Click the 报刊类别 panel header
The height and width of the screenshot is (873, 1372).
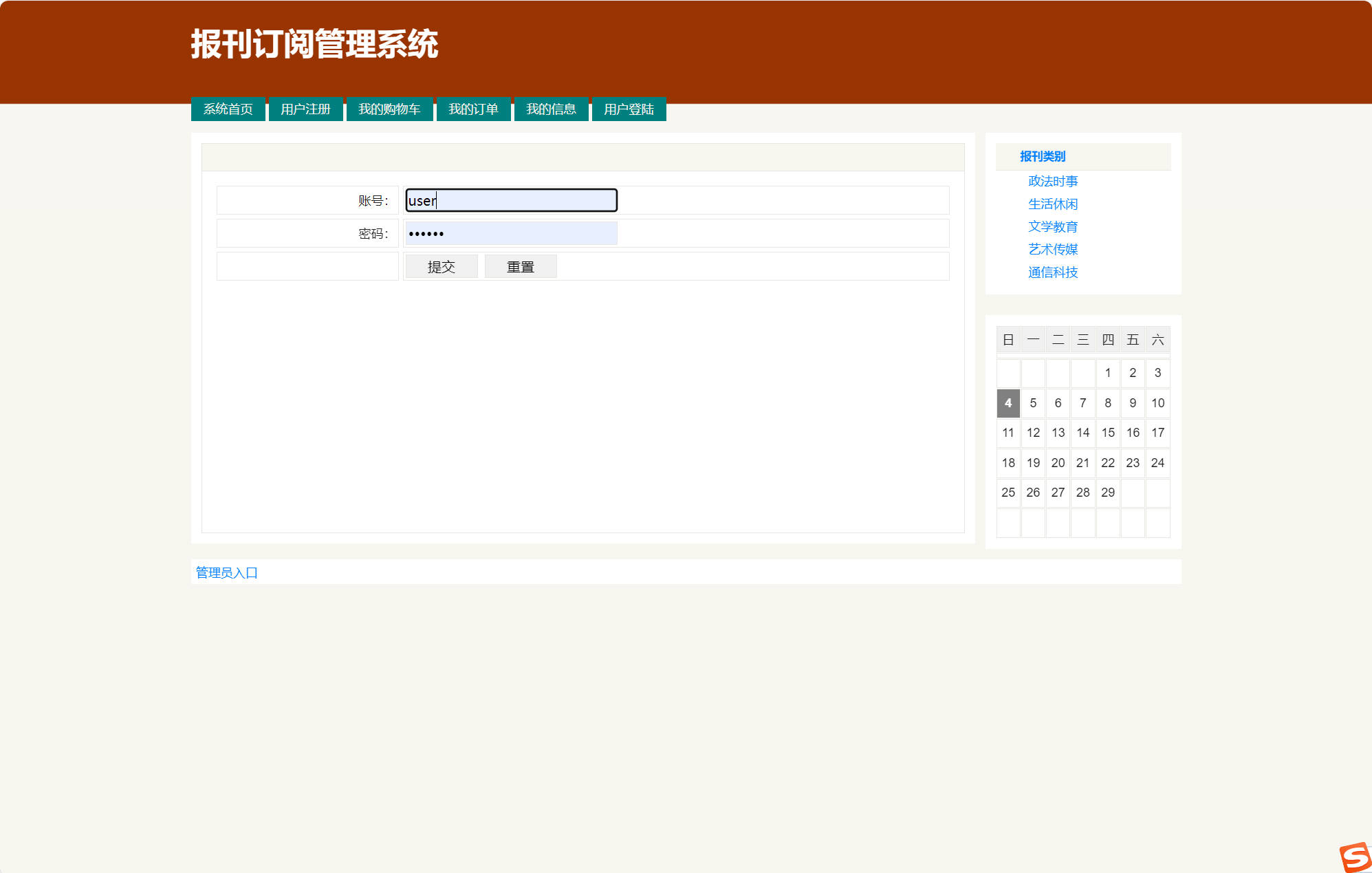(1042, 156)
